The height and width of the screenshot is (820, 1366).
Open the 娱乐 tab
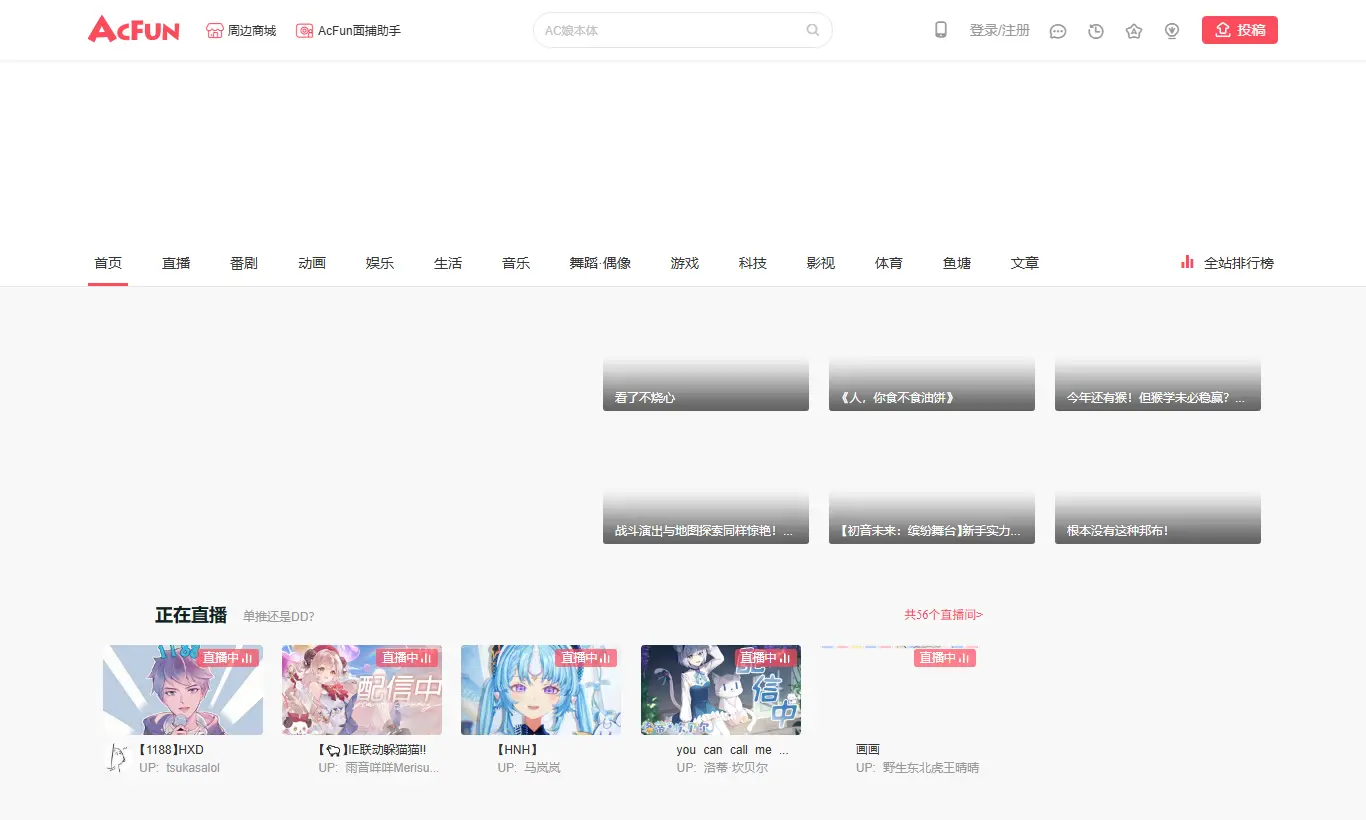380,263
